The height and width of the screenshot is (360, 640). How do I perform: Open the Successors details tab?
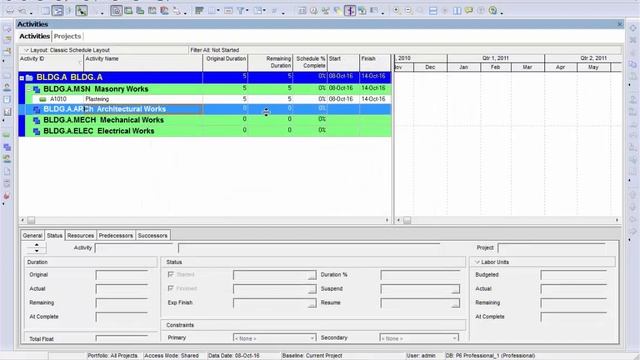pyautogui.click(x=153, y=236)
